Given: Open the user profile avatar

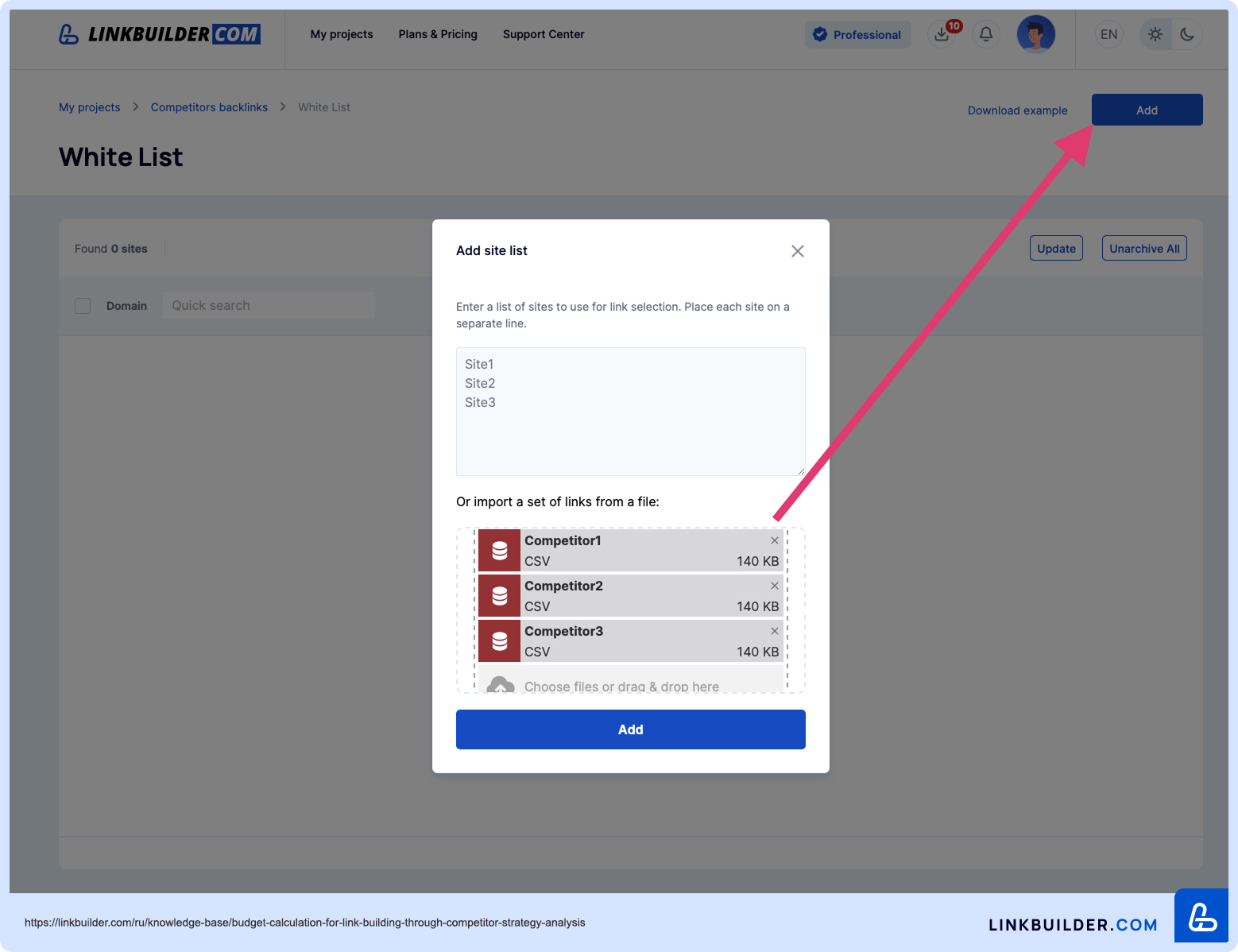Looking at the screenshot, I should coord(1035,34).
